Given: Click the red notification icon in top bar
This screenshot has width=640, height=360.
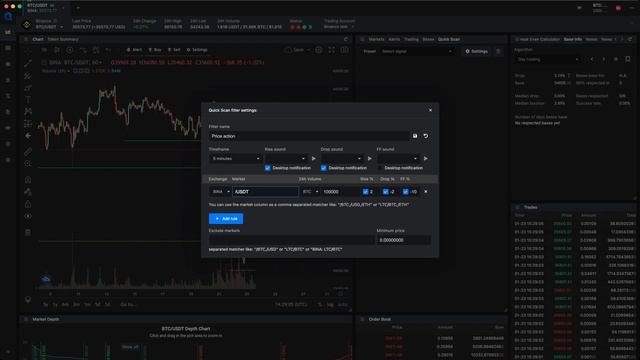Looking at the screenshot, I should [x=618, y=8].
